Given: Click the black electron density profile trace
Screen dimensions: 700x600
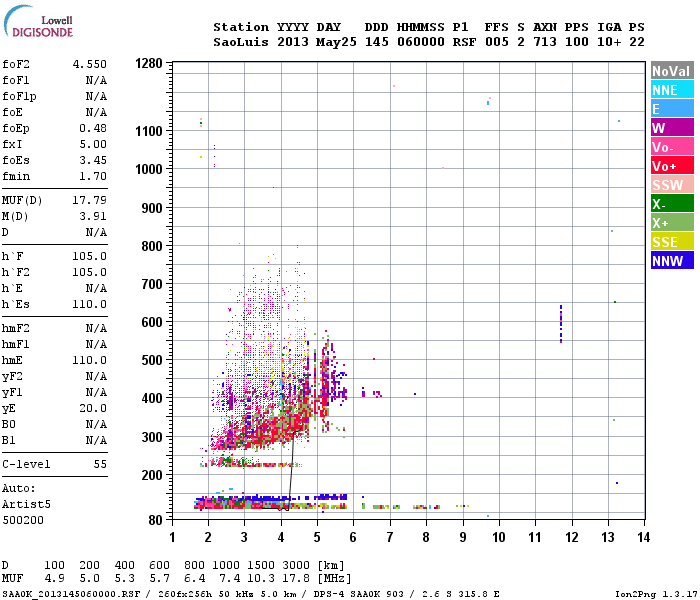Looking at the screenshot, I should [x=292, y=469].
